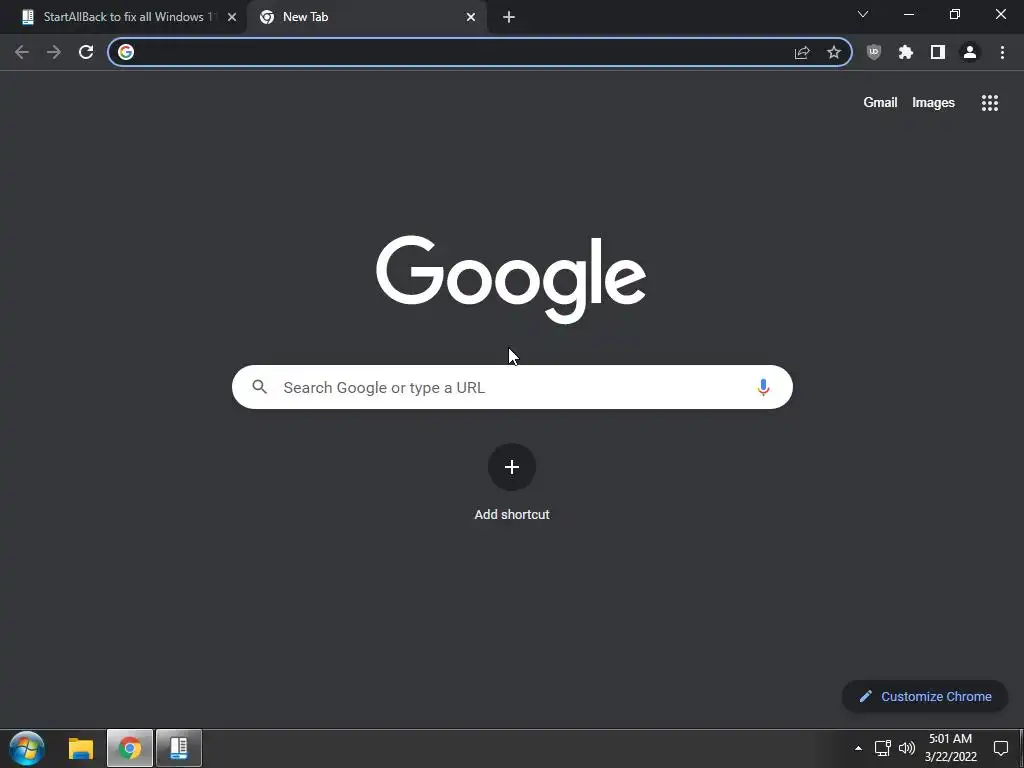This screenshot has height=768, width=1024.
Task: Bookmark this tab with the star
Action: (x=833, y=52)
